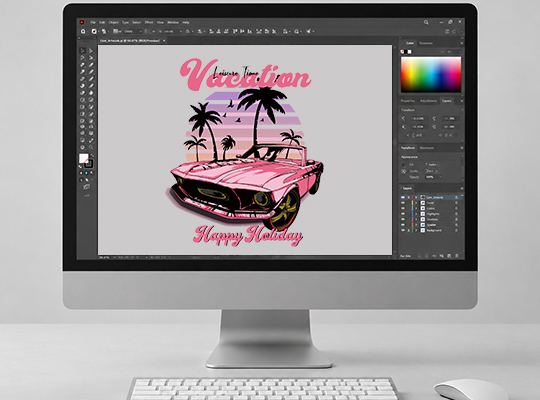Open the Help menu

click(186, 22)
